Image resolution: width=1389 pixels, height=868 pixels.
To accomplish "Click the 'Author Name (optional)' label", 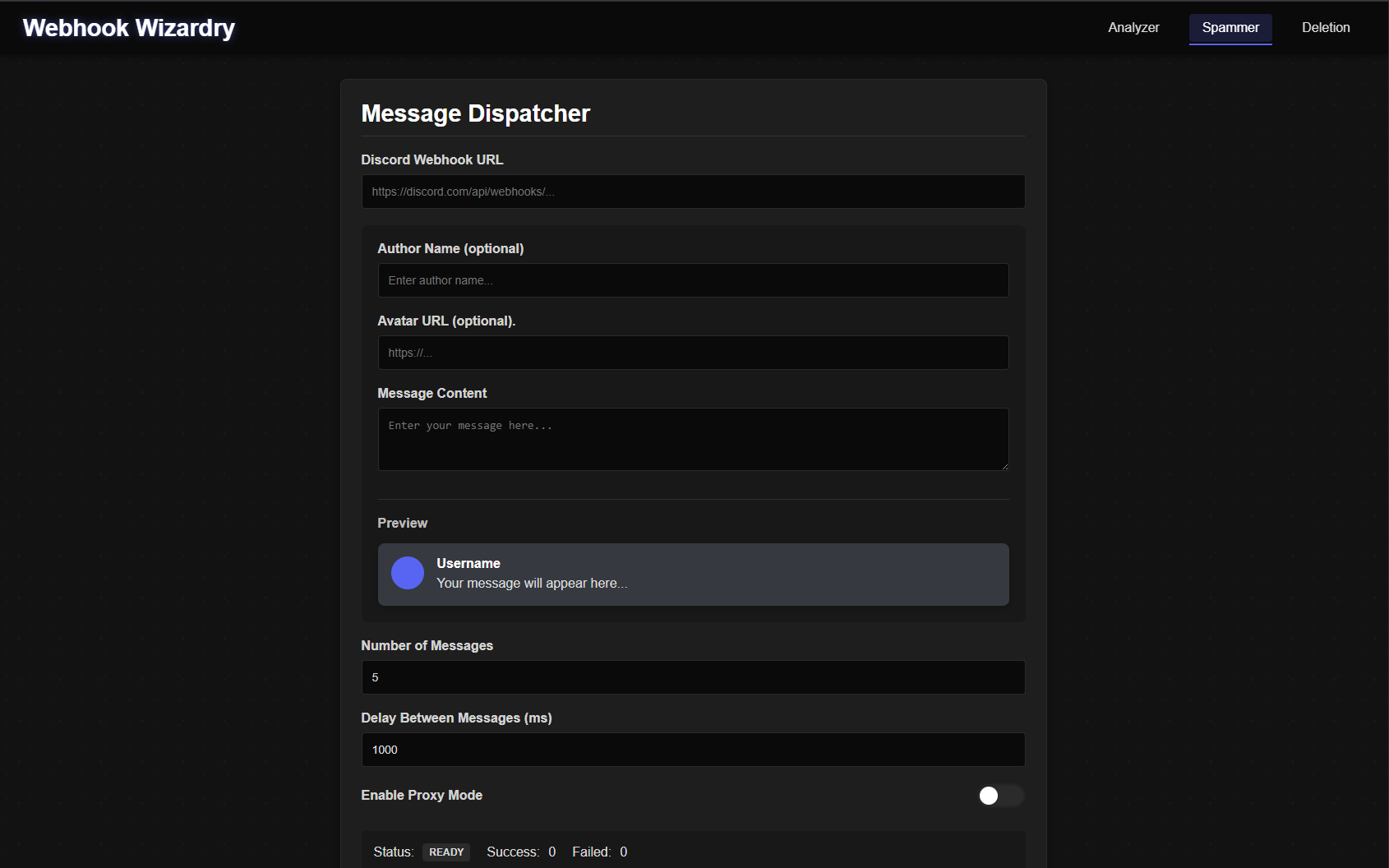I will pos(450,248).
